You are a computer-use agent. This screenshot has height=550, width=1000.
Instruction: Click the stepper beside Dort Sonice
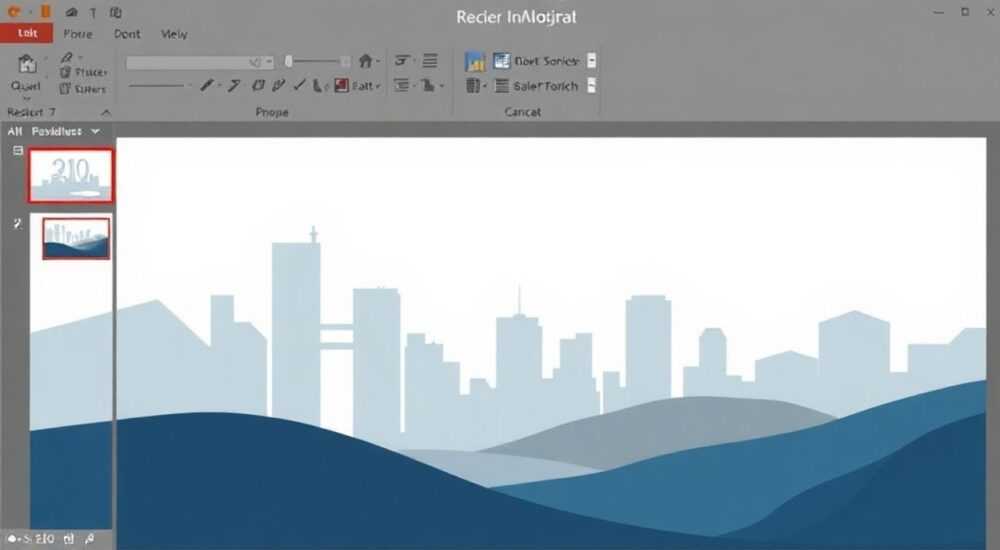click(591, 61)
